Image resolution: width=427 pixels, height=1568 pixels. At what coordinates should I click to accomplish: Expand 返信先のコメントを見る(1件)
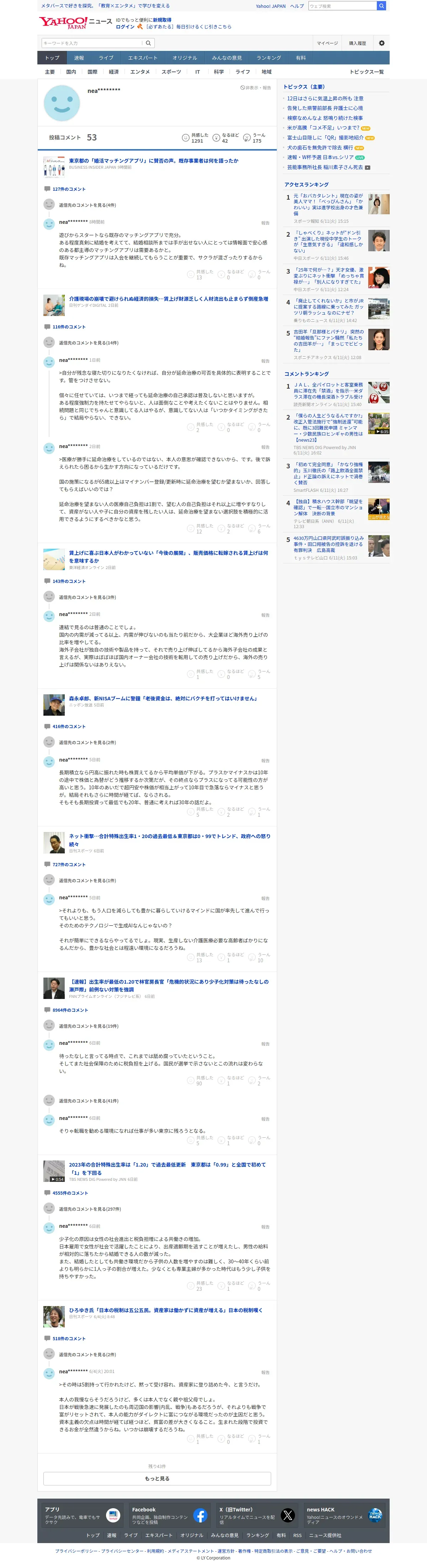pyautogui.click(x=87, y=880)
